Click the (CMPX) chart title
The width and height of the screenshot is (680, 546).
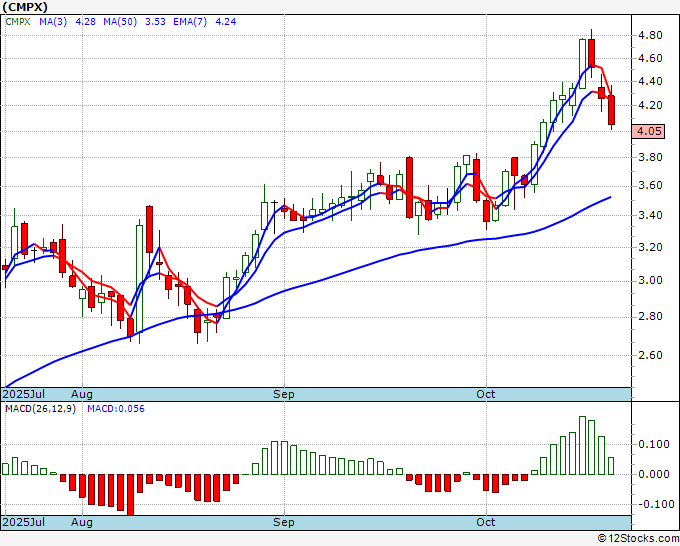25,7
